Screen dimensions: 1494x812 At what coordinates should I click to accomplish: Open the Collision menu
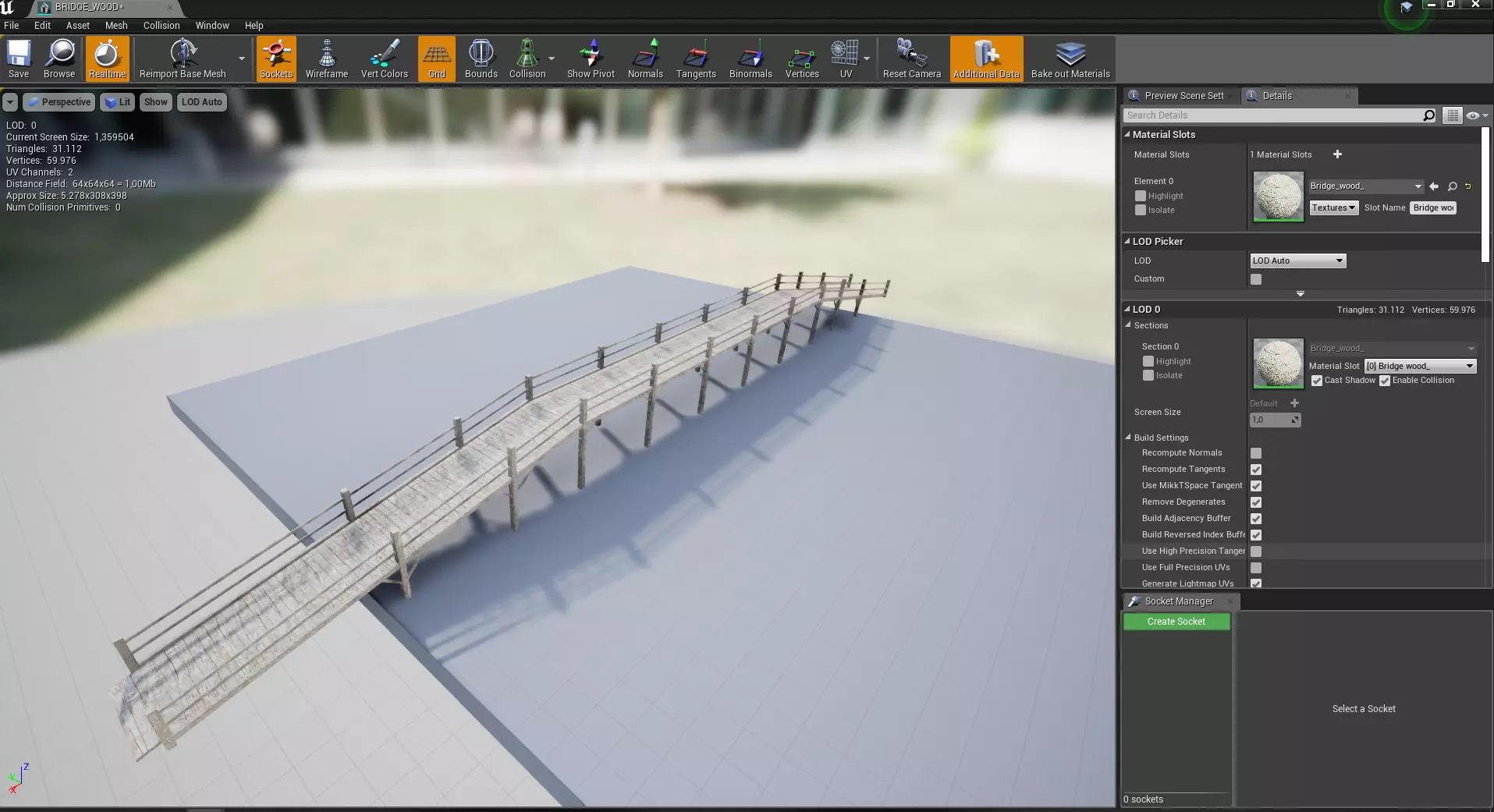(161, 25)
